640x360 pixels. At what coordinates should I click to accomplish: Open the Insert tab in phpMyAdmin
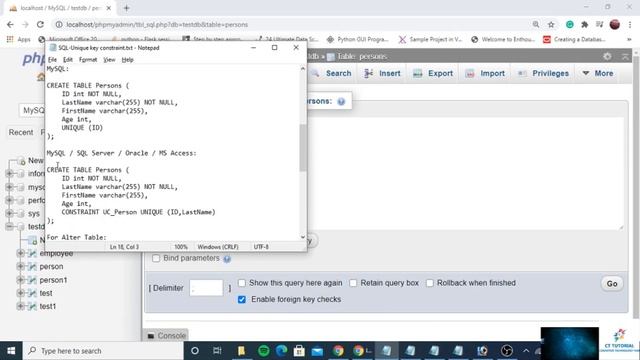tap(382, 73)
